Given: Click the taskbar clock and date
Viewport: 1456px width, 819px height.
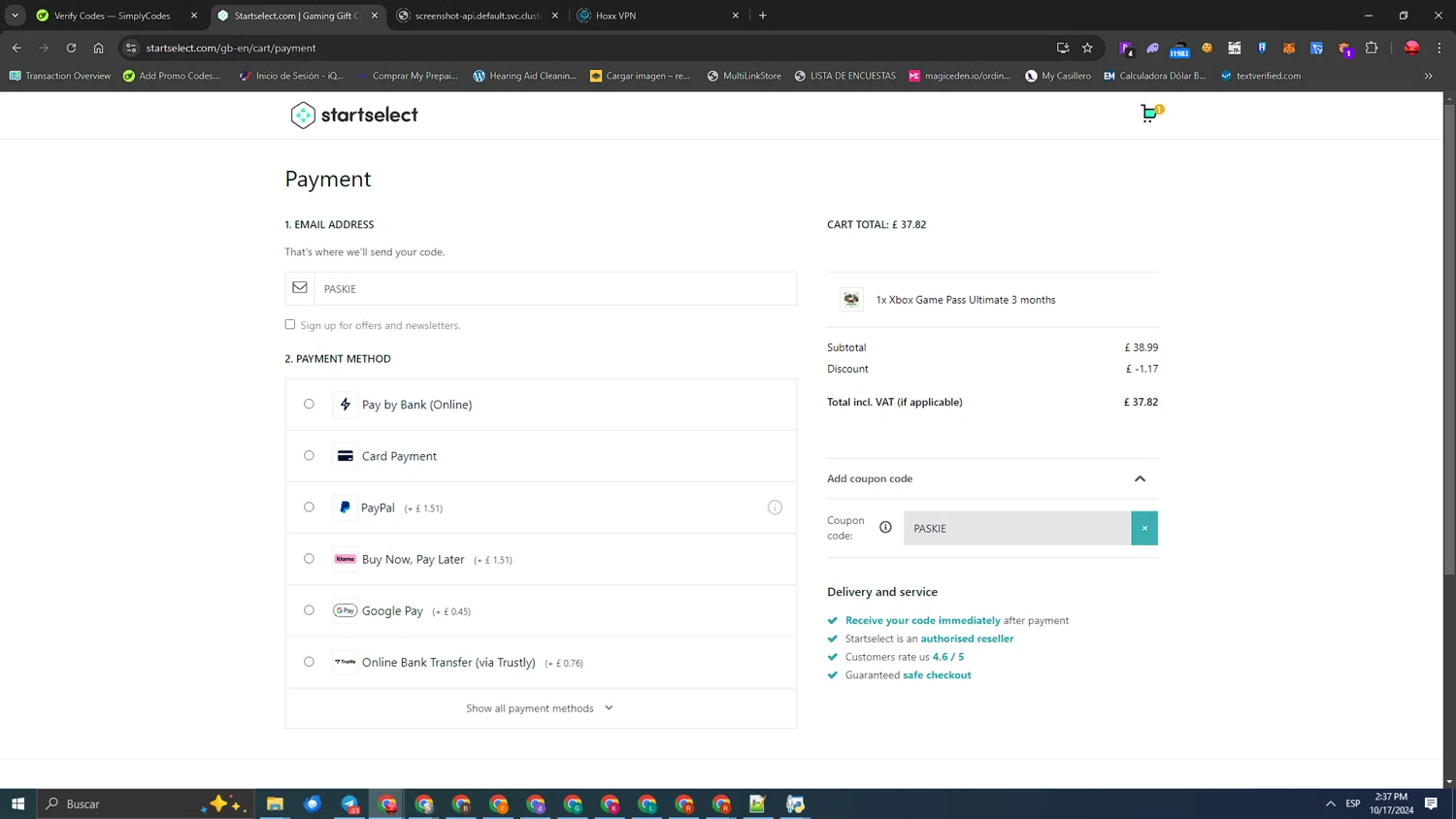Looking at the screenshot, I should tap(1391, 803).
